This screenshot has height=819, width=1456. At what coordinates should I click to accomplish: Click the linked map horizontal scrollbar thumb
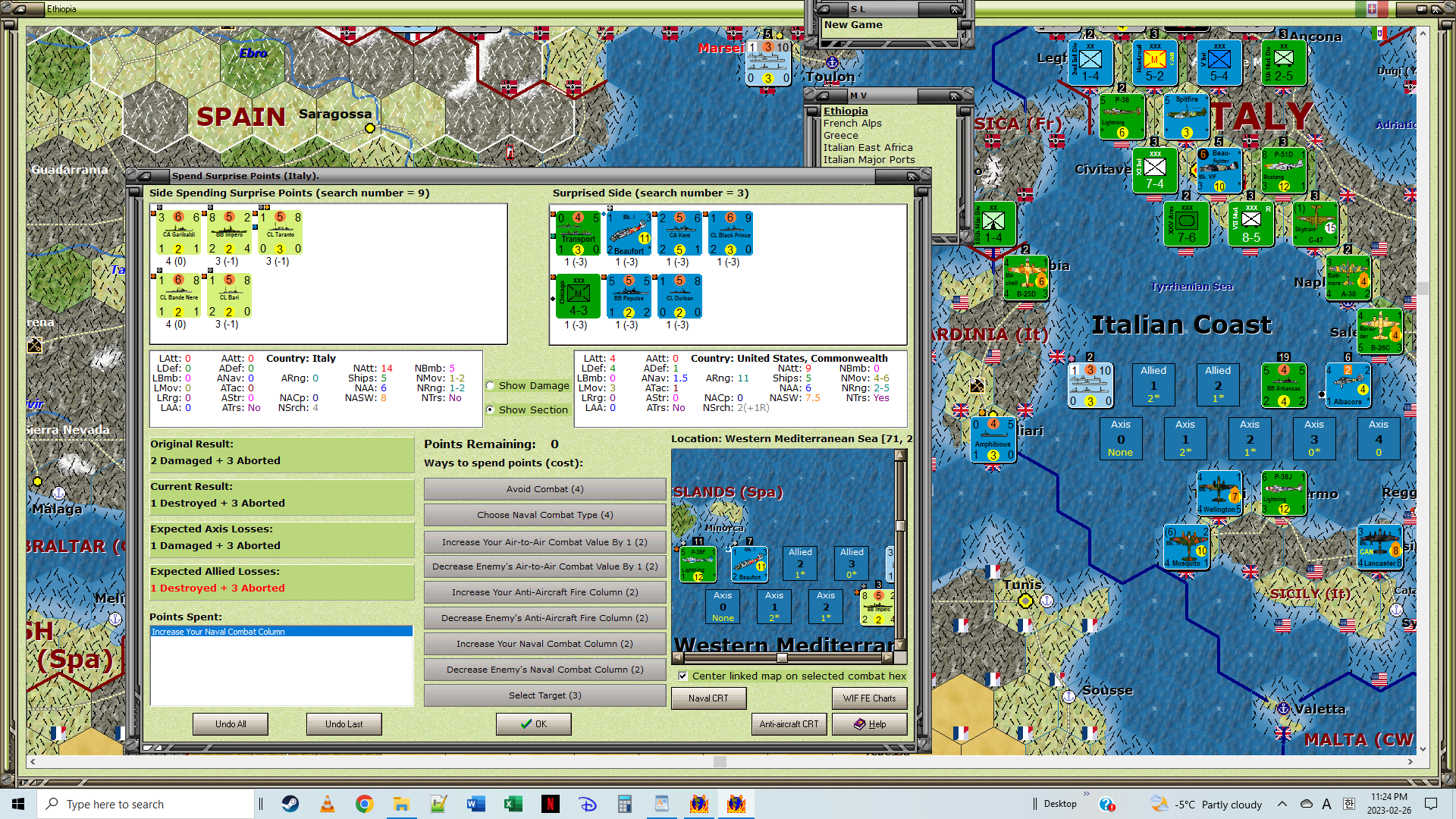[x=782, y=657]
